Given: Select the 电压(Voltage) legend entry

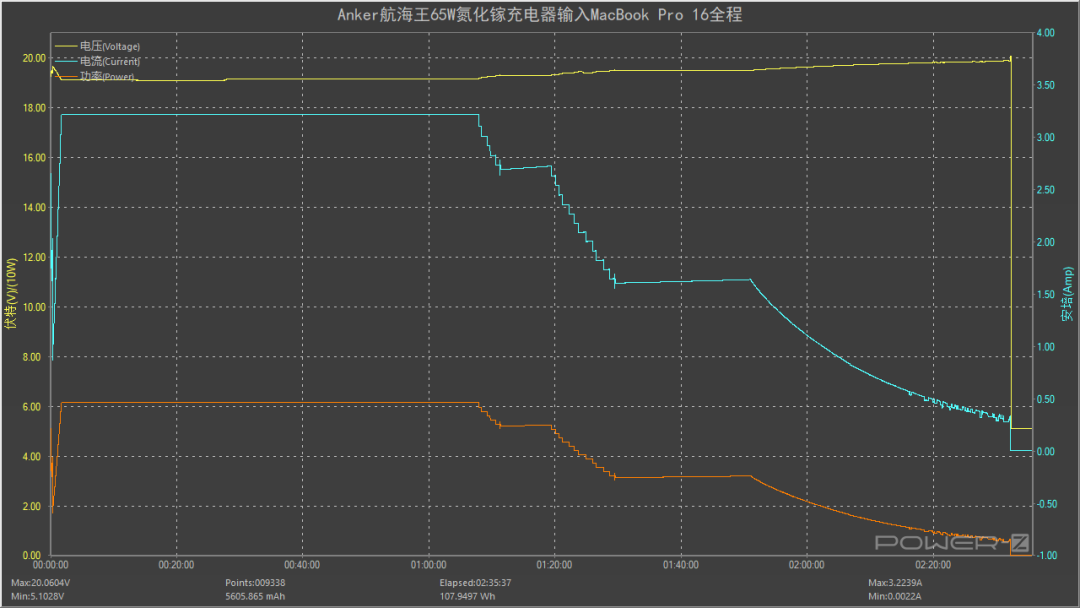Looking at the screenshot, I should point(97,46).
